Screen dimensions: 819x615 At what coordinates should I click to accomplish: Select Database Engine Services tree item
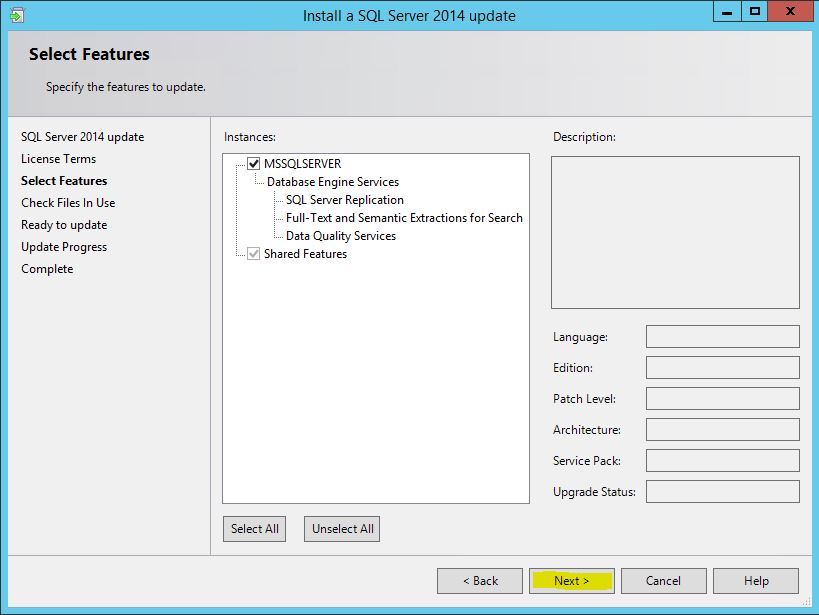(x=333, y=182)
